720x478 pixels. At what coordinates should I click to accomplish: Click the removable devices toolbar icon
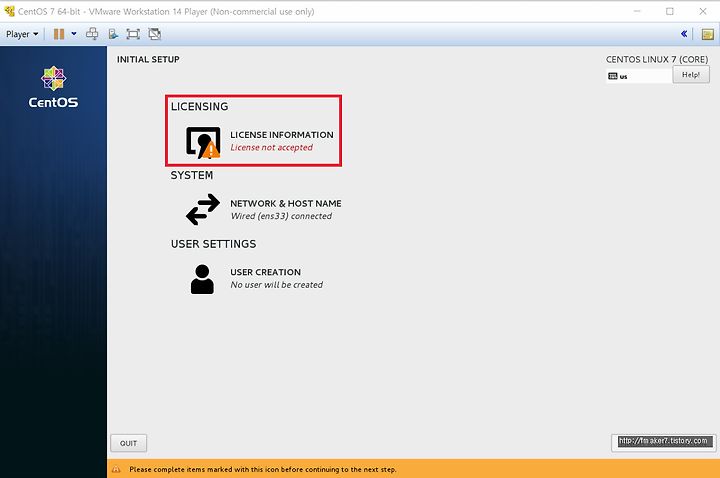tap(113, 34)
